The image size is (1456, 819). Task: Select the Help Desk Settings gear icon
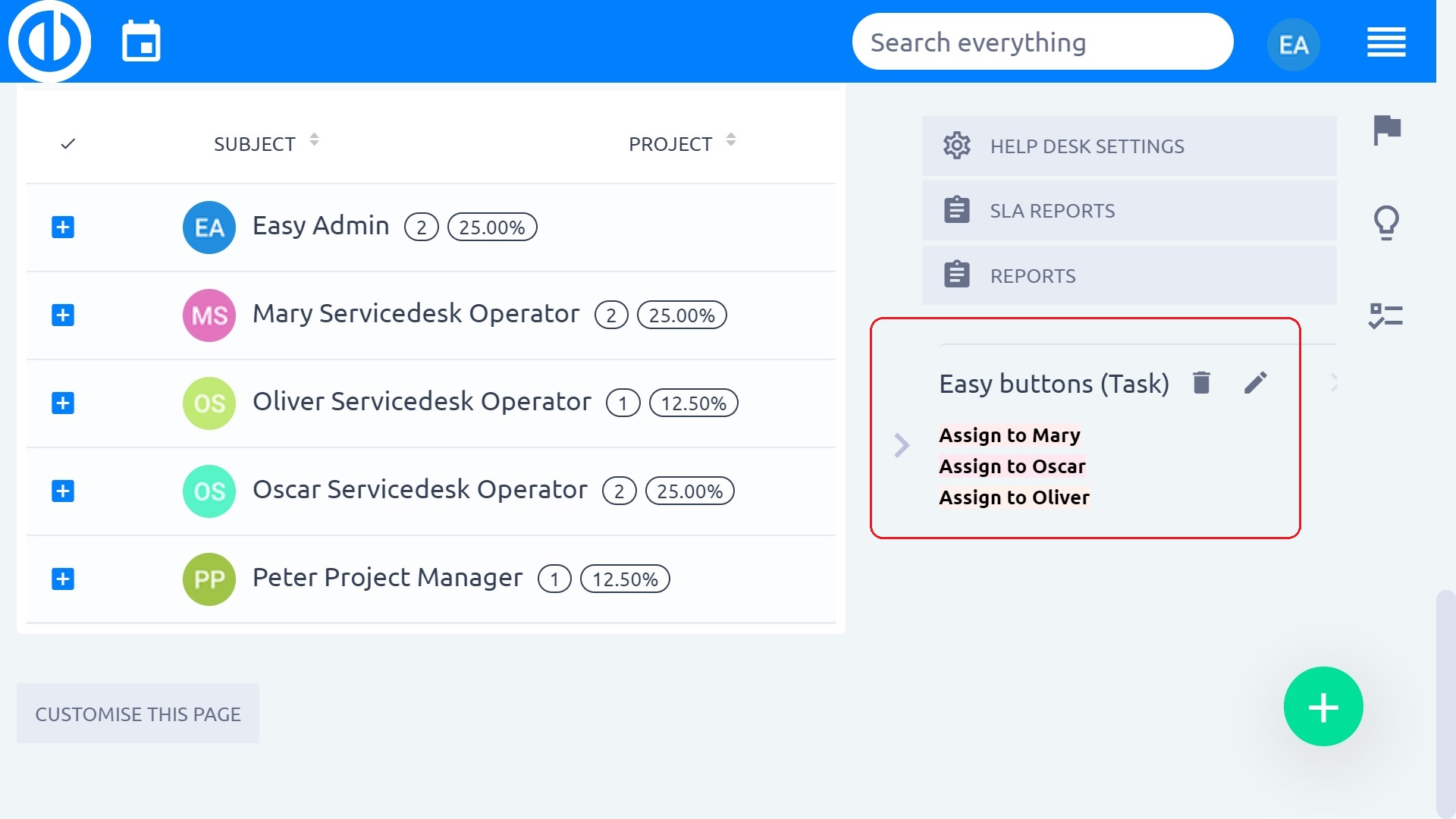click(x=957, y=146)
